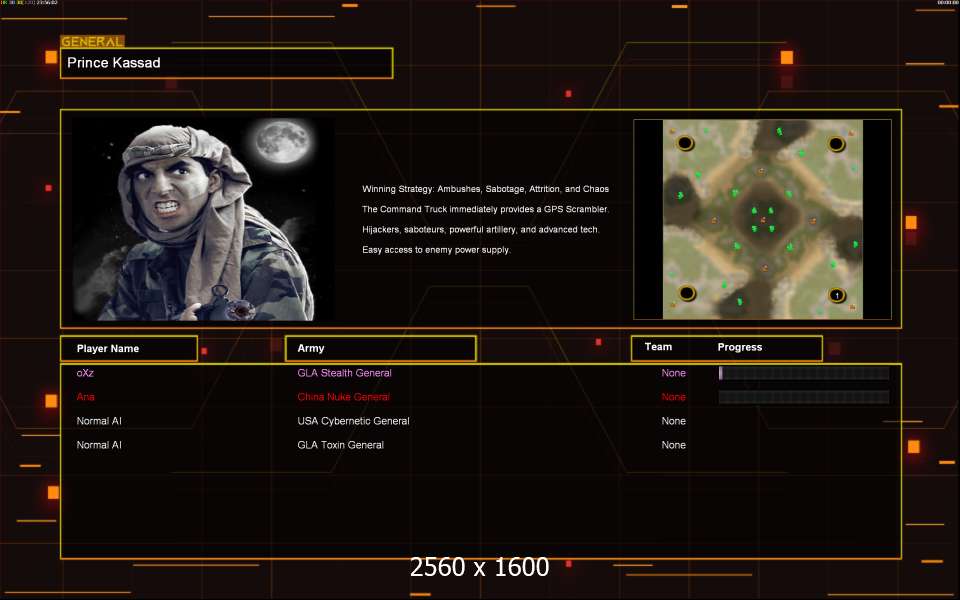Click the Winning Strategy description line
This screenshot has height=600, width=960.
486,189
